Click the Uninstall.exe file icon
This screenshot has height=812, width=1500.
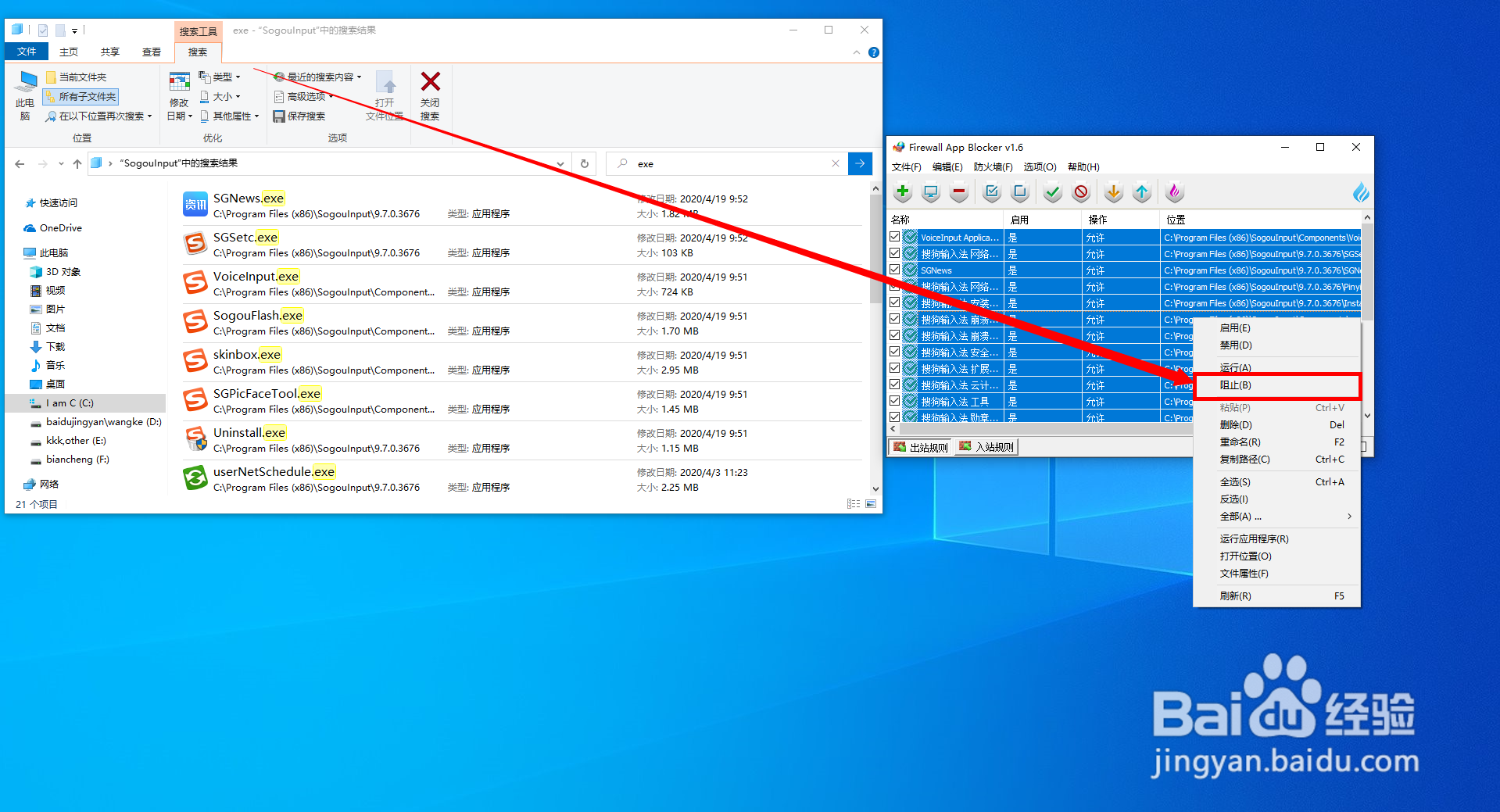click(195, 439)
